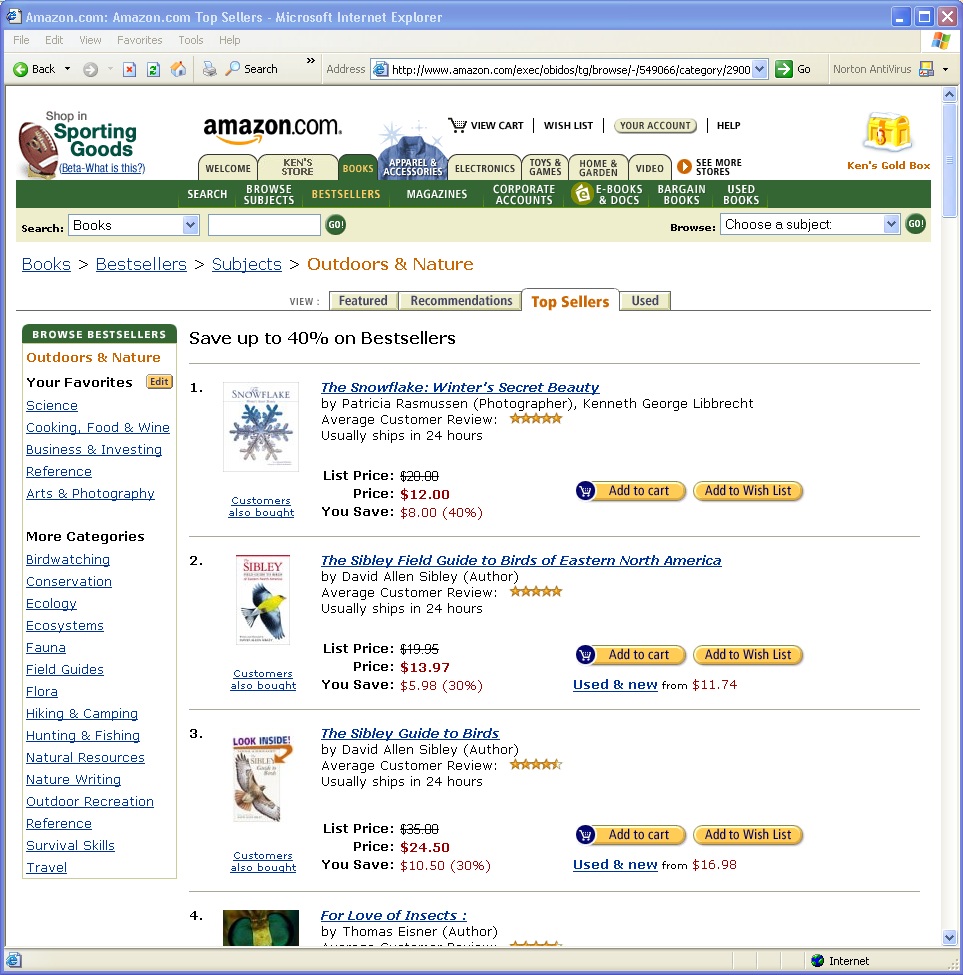This screenshot has height=975, width=963.
Task: Click the shopping cart icon beside View Cart
Action: tap(458, 125)
